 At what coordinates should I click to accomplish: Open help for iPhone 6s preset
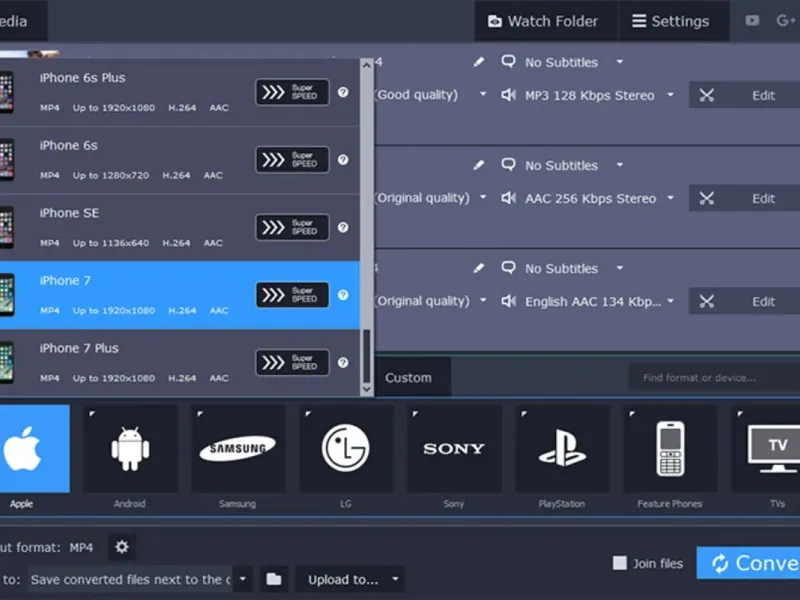(x=343, y=160)
